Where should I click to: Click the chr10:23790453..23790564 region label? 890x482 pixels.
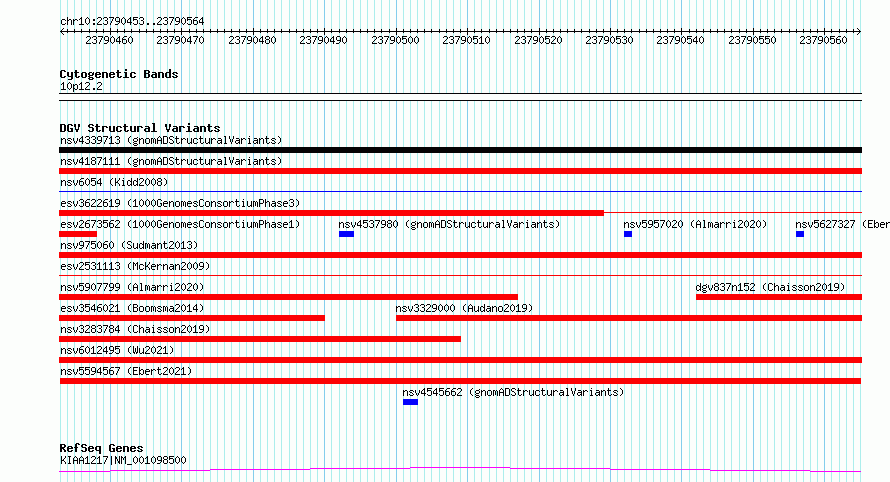[132, 21]
